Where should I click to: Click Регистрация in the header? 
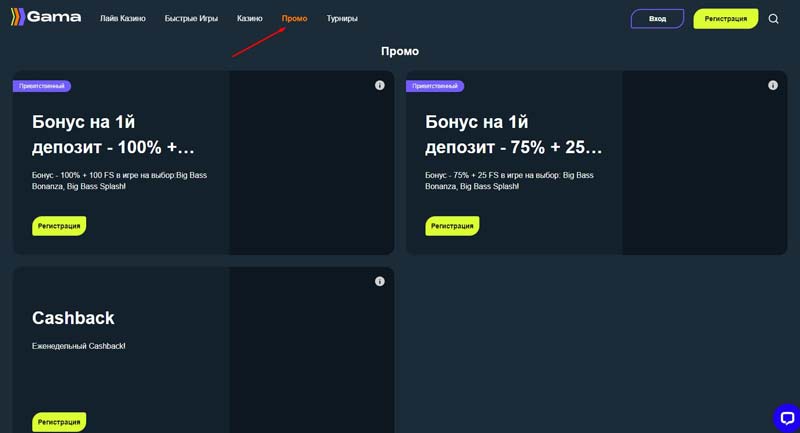pos(725,18)
